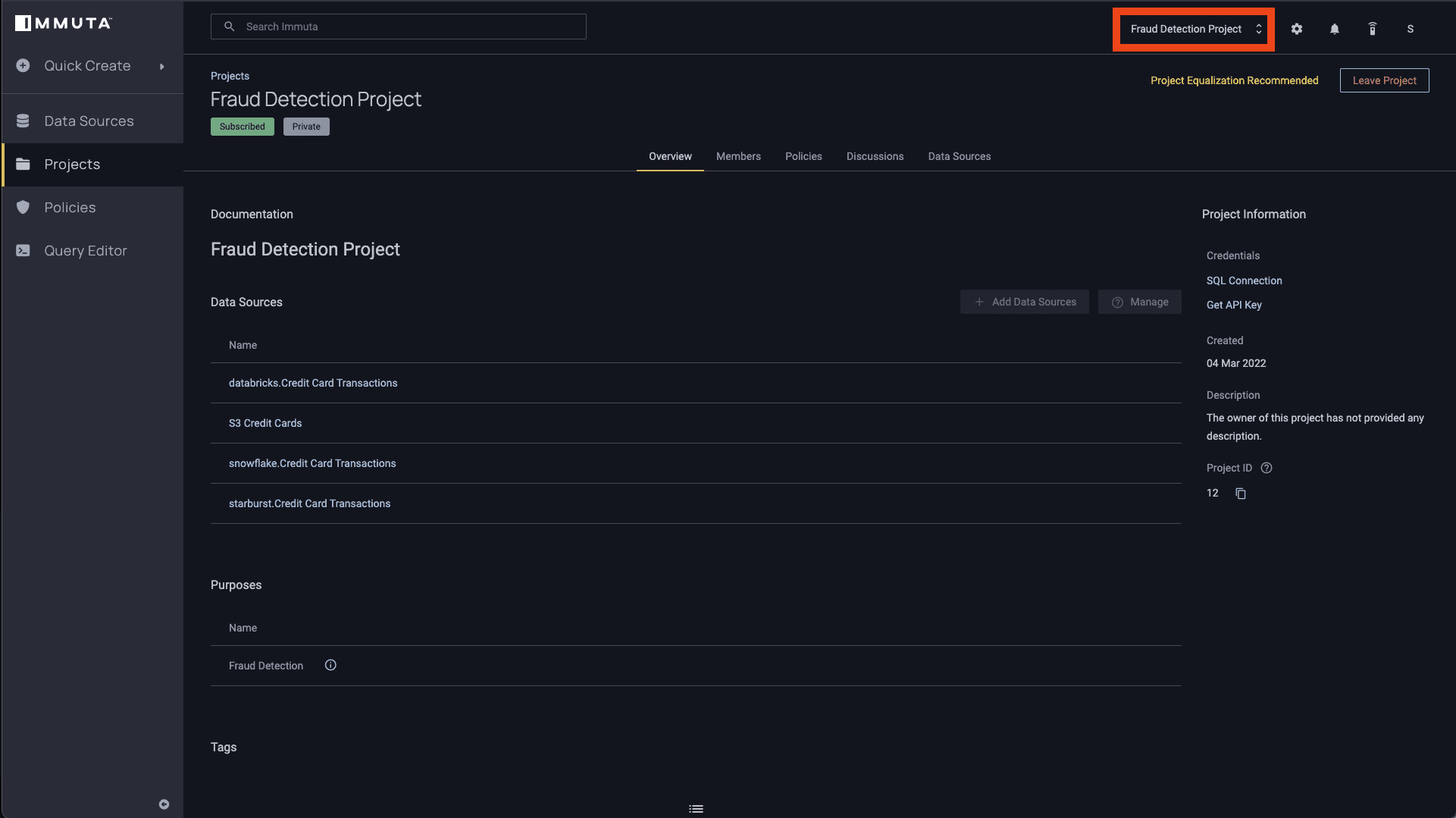Viewport: 1456px width, 818px height.
Task: Click the Get API Key link
Action: [1234, 305]
